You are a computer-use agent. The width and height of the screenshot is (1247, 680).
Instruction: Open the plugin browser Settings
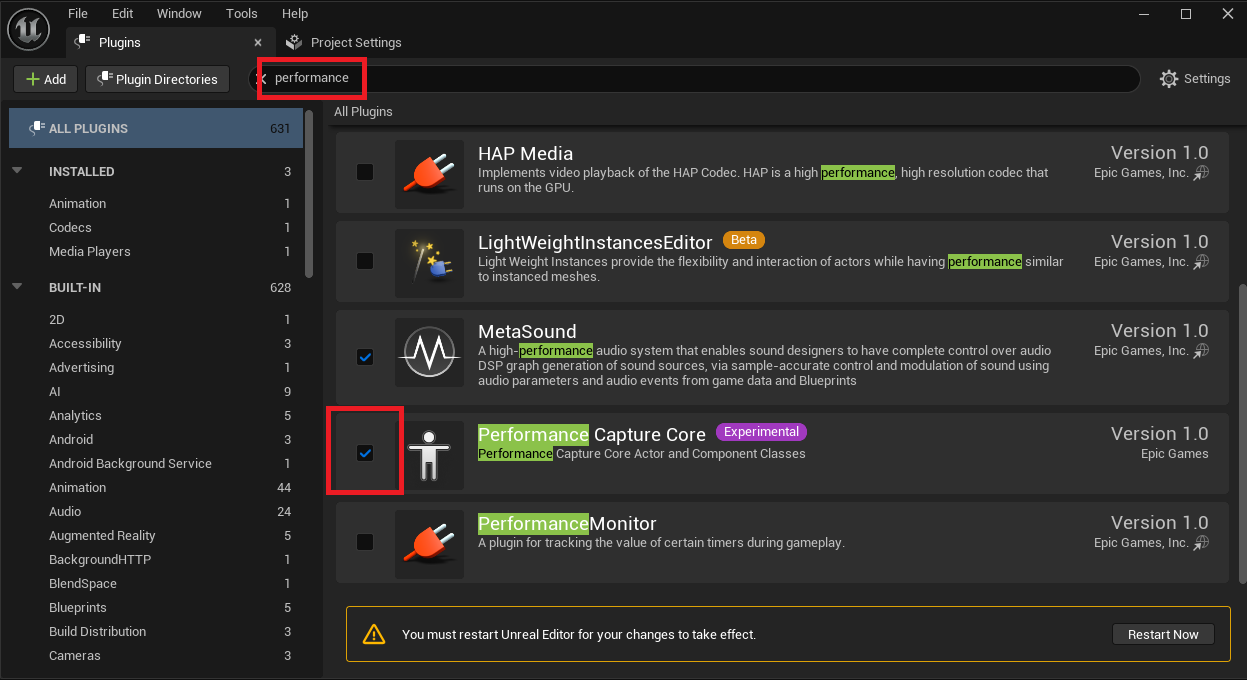tap(1195, 79)
